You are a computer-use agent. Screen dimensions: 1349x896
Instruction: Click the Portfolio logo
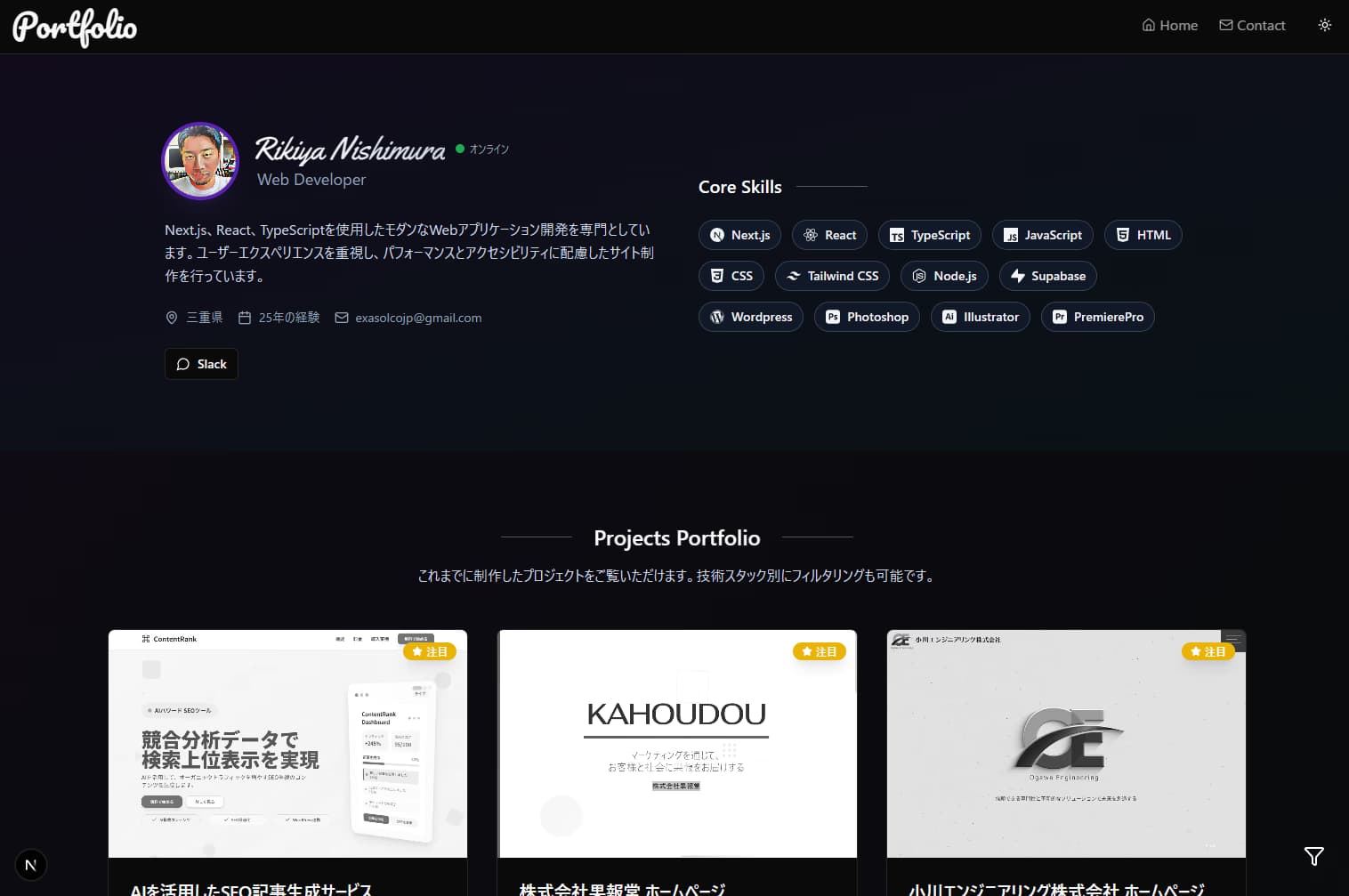(75, 27)
